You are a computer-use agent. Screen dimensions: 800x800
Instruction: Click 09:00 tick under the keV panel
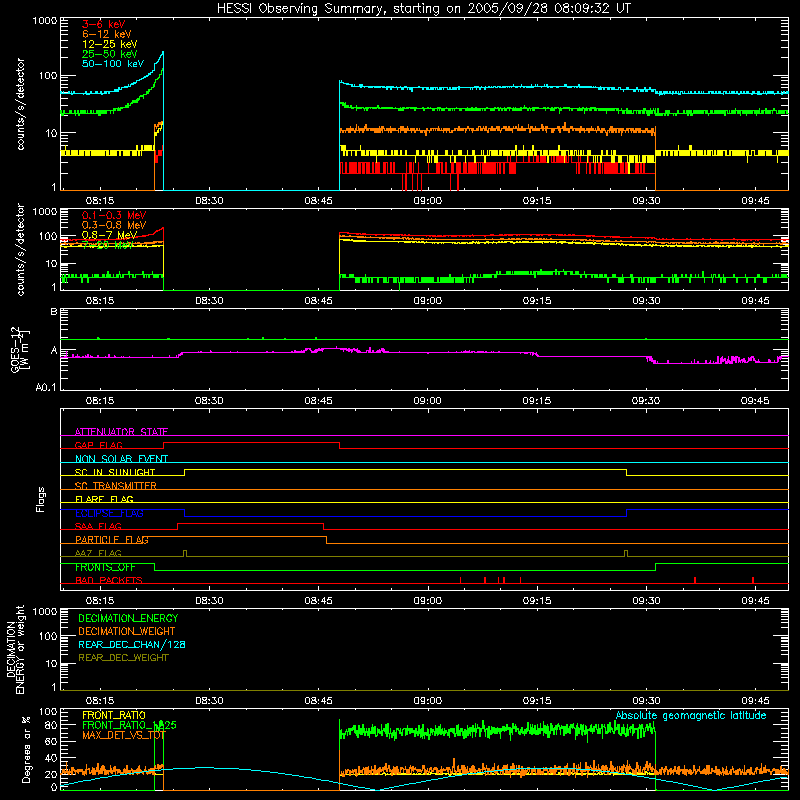click(x=428, y=201)
